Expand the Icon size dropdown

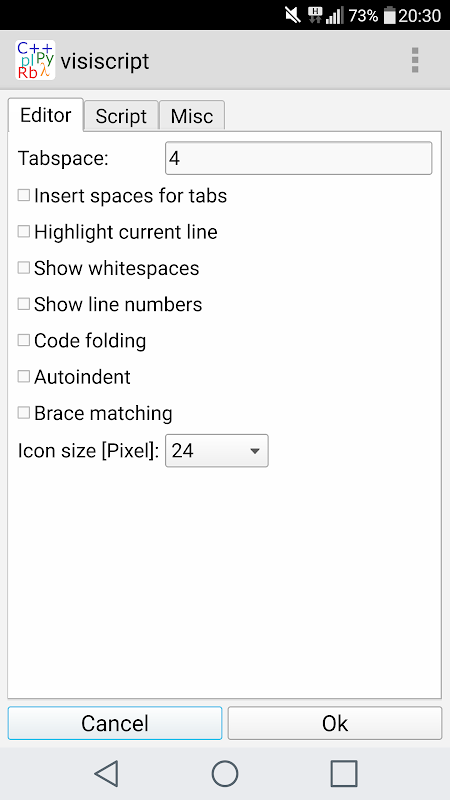(217, 451)
